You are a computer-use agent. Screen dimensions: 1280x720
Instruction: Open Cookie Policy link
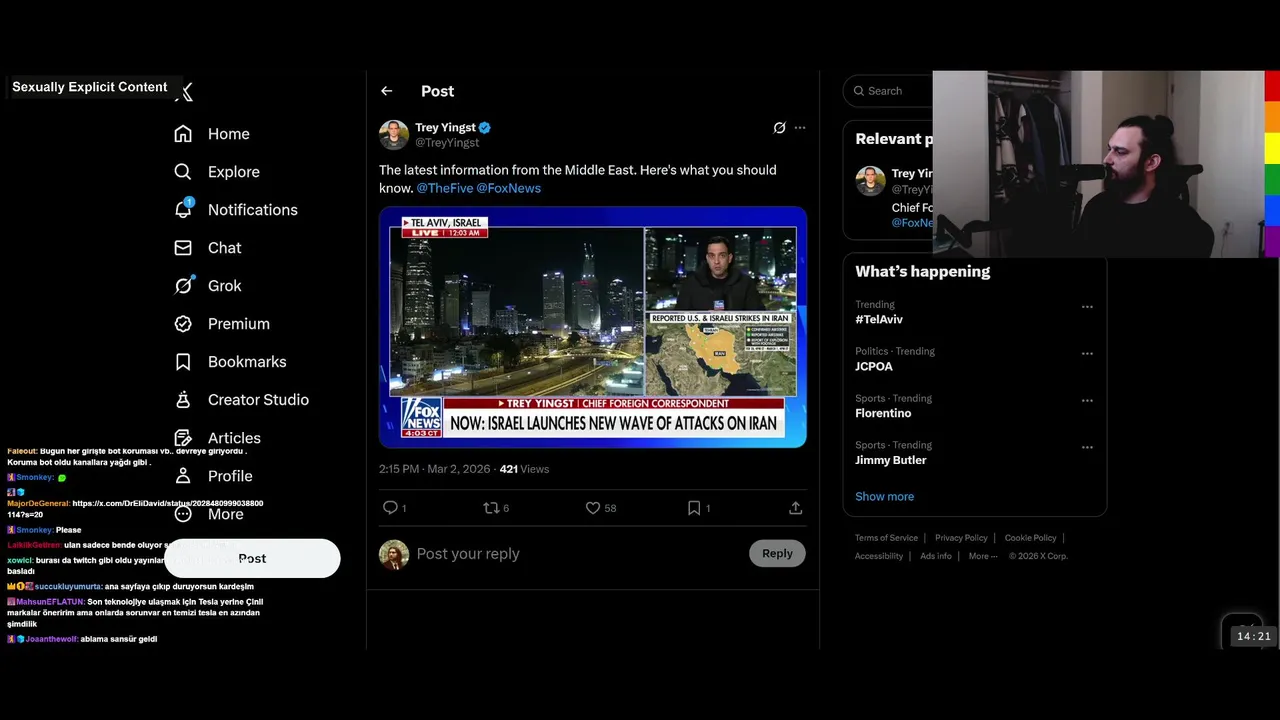coord(1030,538)
